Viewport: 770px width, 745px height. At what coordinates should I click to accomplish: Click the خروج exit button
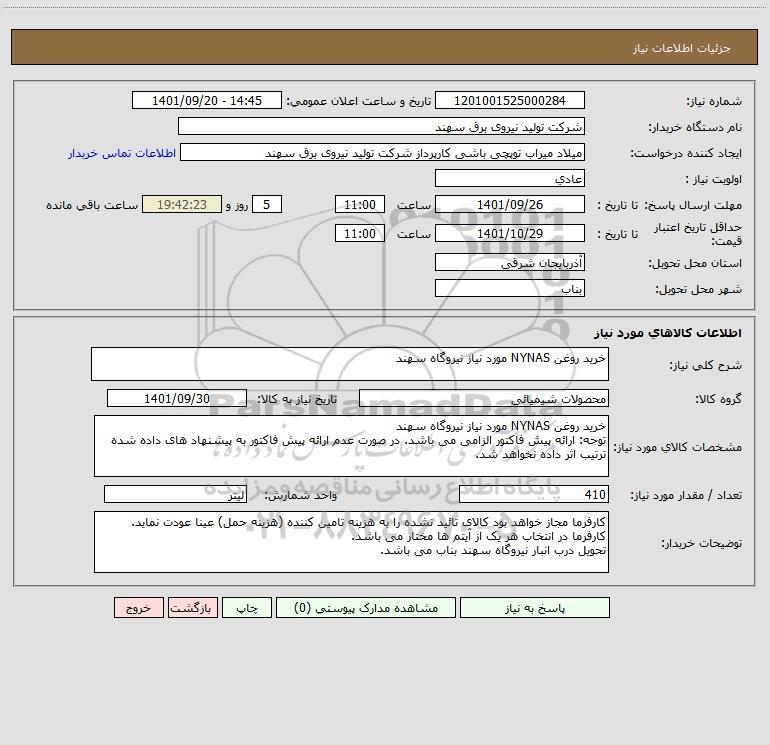pos(138,608)
